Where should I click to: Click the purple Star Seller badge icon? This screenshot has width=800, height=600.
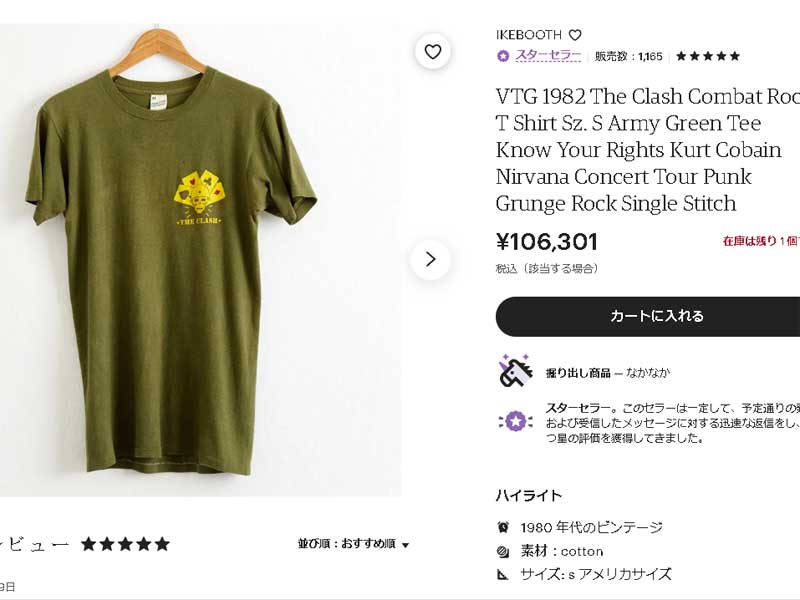(x=503, y=56)
